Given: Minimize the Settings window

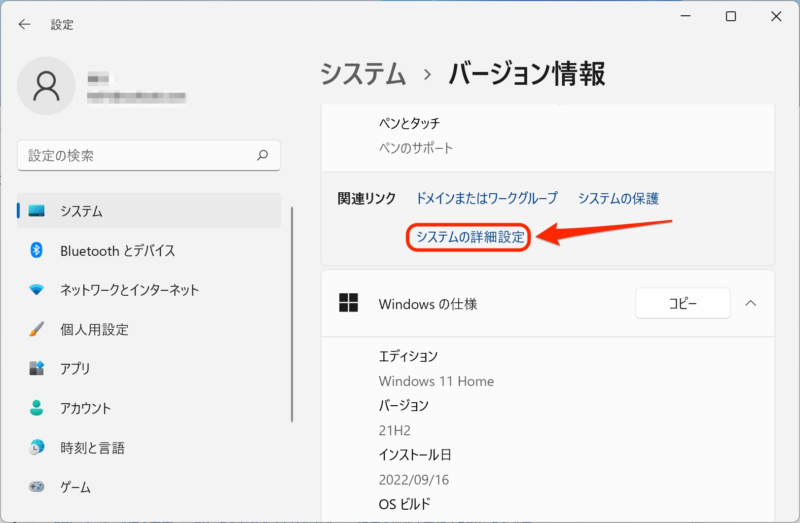Looking at the screenshot, I should coord(686,16).
